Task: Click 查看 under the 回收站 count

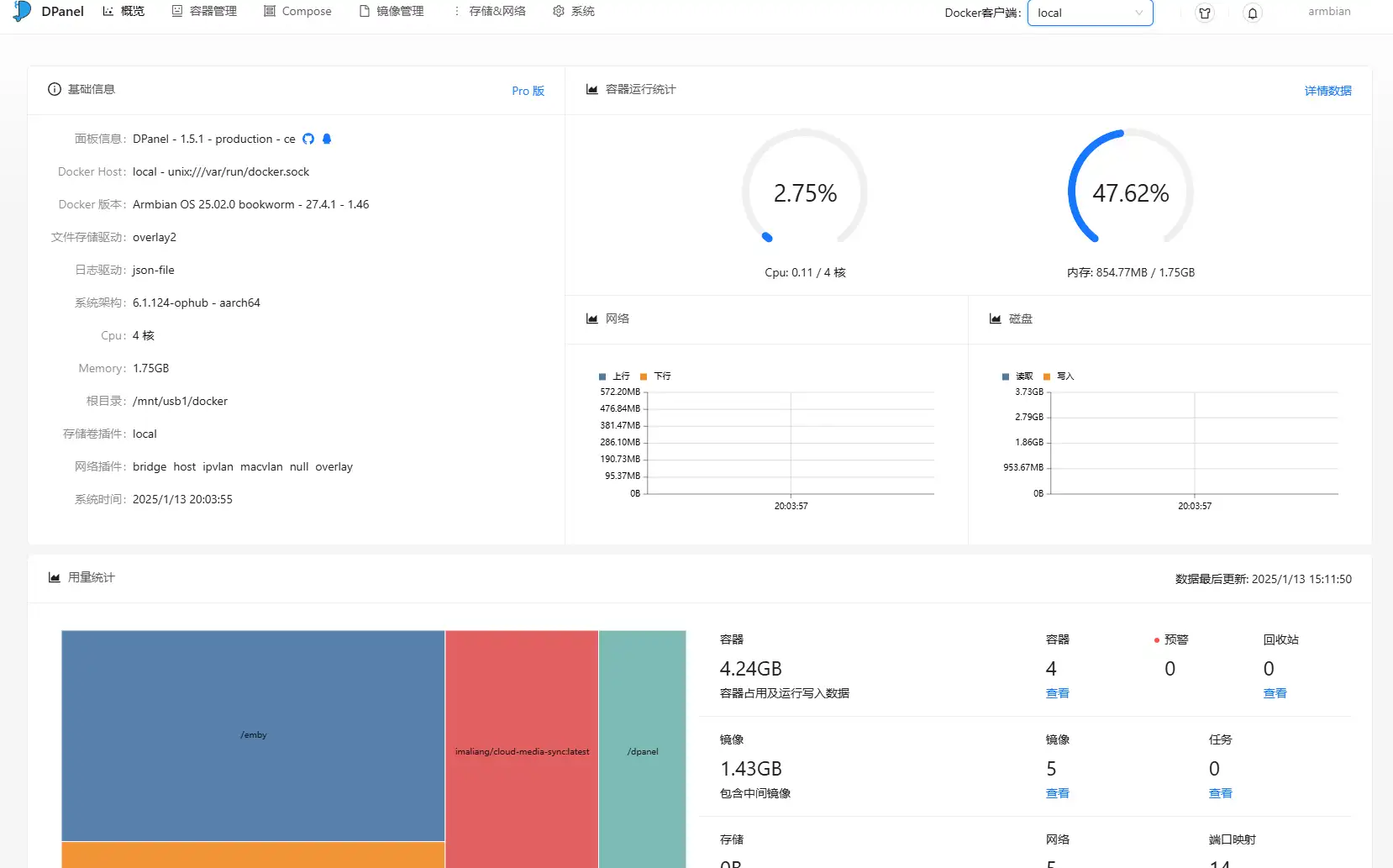Action: (x=1275, y=693)
